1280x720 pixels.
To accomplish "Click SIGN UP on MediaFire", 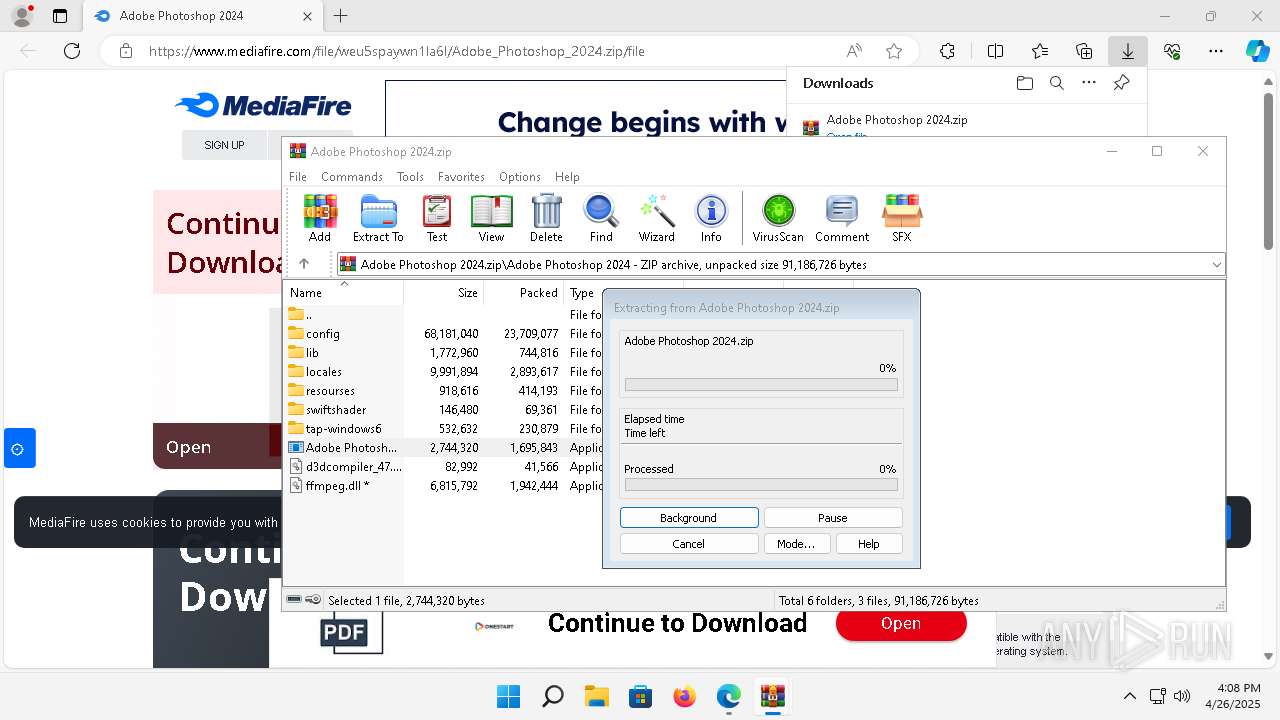I will (x=224, y=145).
